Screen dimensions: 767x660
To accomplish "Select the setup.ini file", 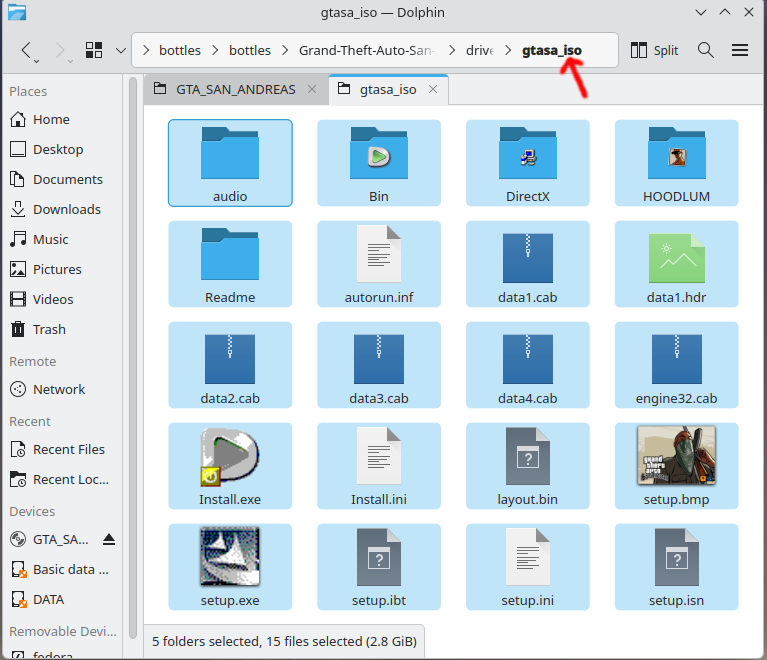I will point(527,567).
